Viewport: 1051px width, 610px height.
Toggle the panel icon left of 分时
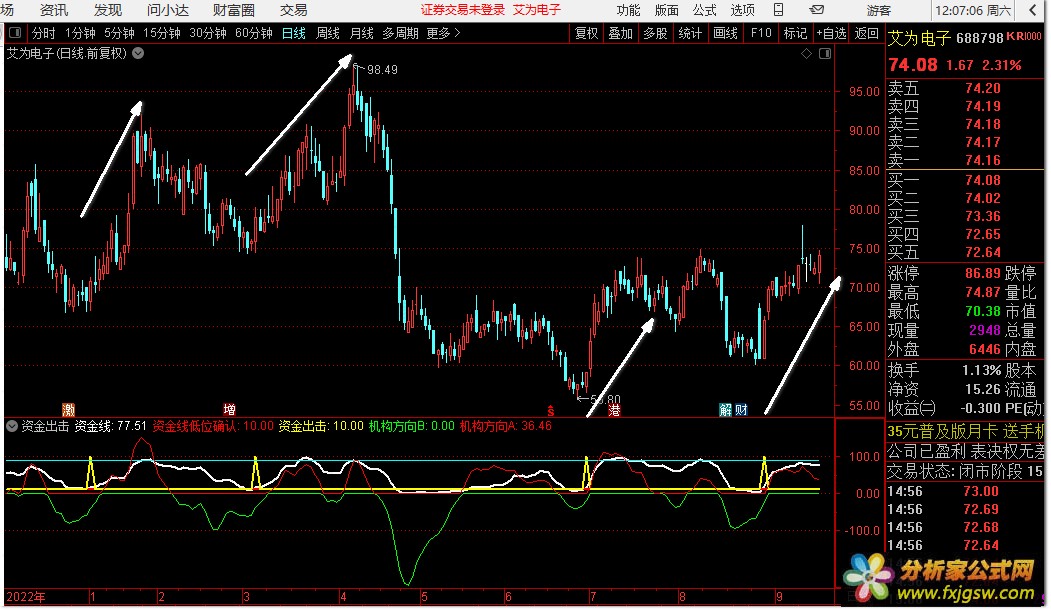pyautogui.click(x=15, y=33)
